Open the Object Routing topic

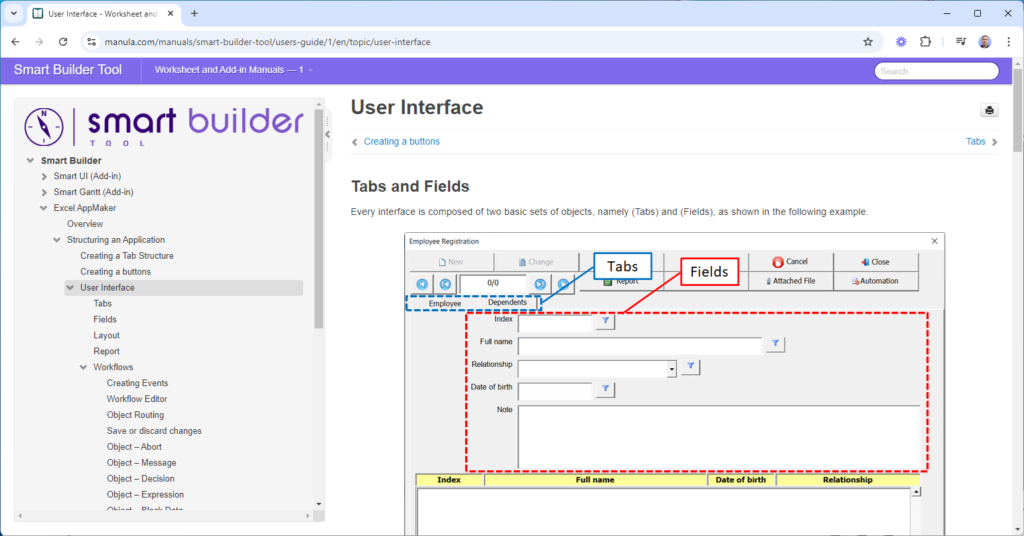click(135, 415)
